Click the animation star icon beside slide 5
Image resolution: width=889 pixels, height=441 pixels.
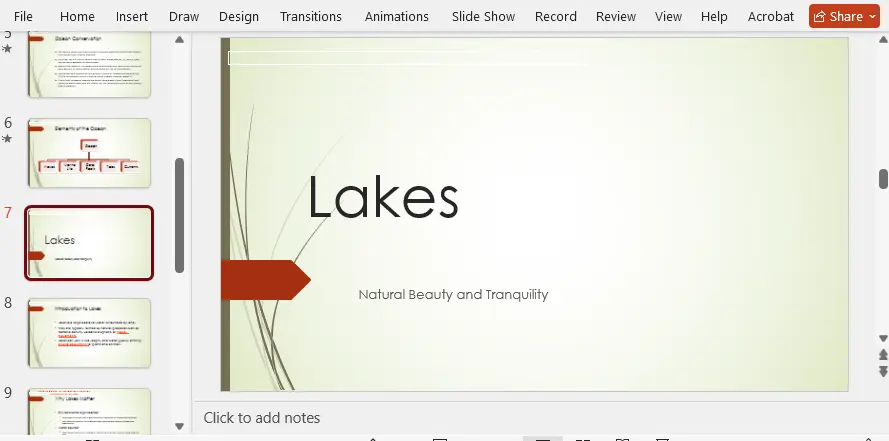click(7, 49)
